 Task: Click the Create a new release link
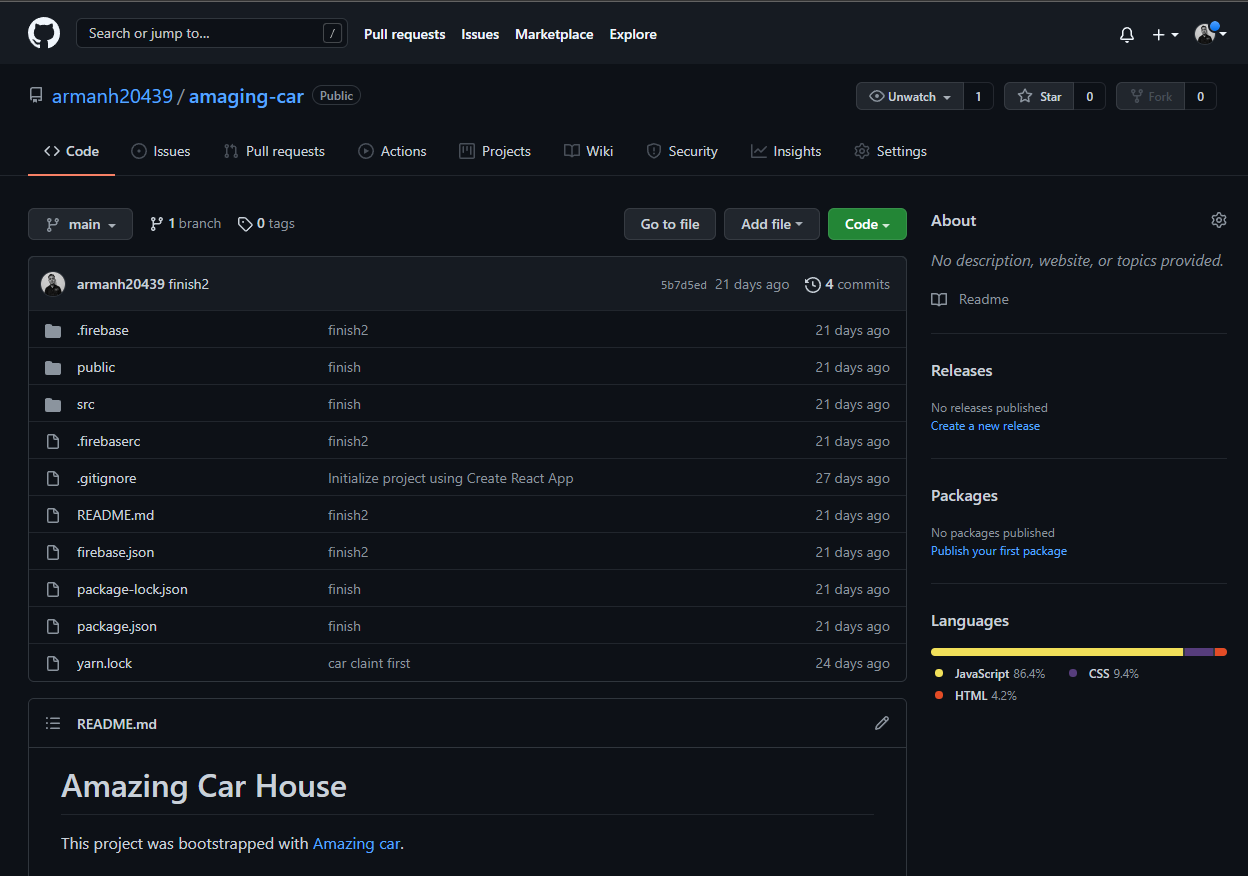(985, 426)
